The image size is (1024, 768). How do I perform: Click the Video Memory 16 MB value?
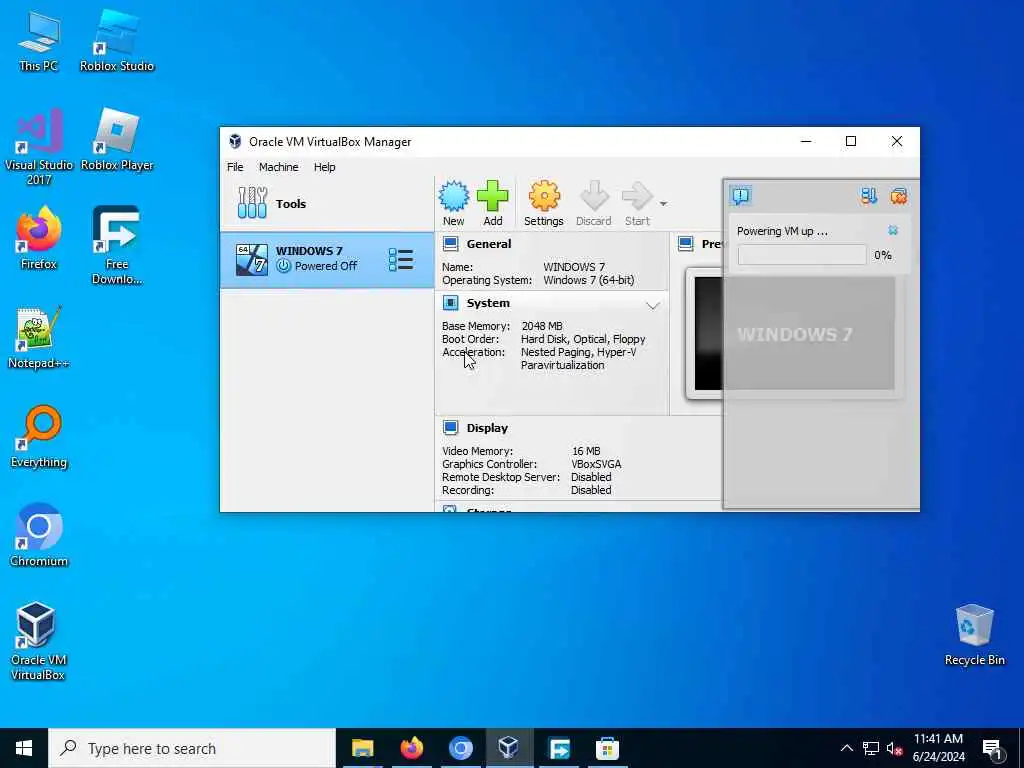tap(586, 451)
